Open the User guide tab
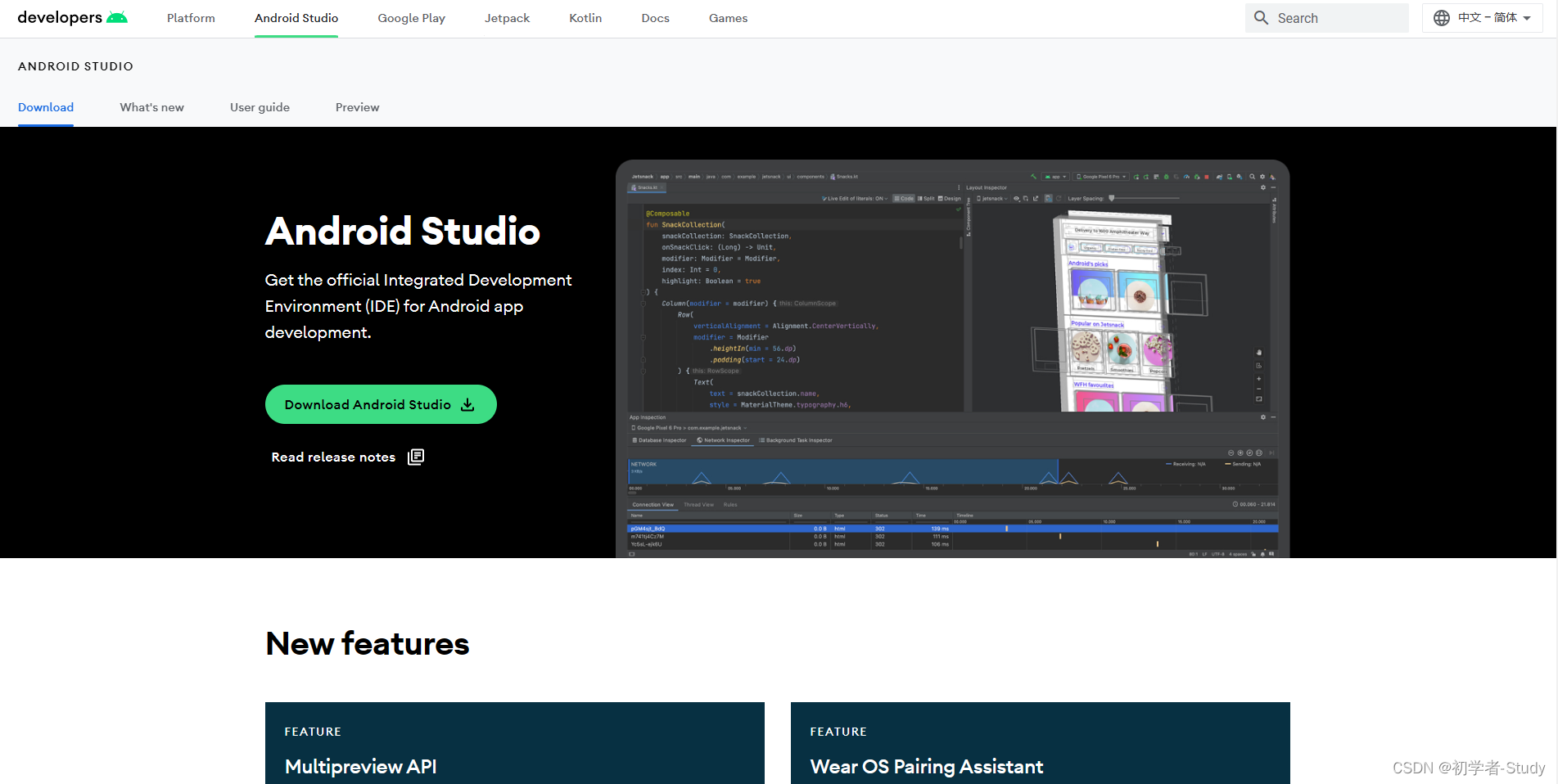This screenshot has width=1558, height=784. point(260,107)
